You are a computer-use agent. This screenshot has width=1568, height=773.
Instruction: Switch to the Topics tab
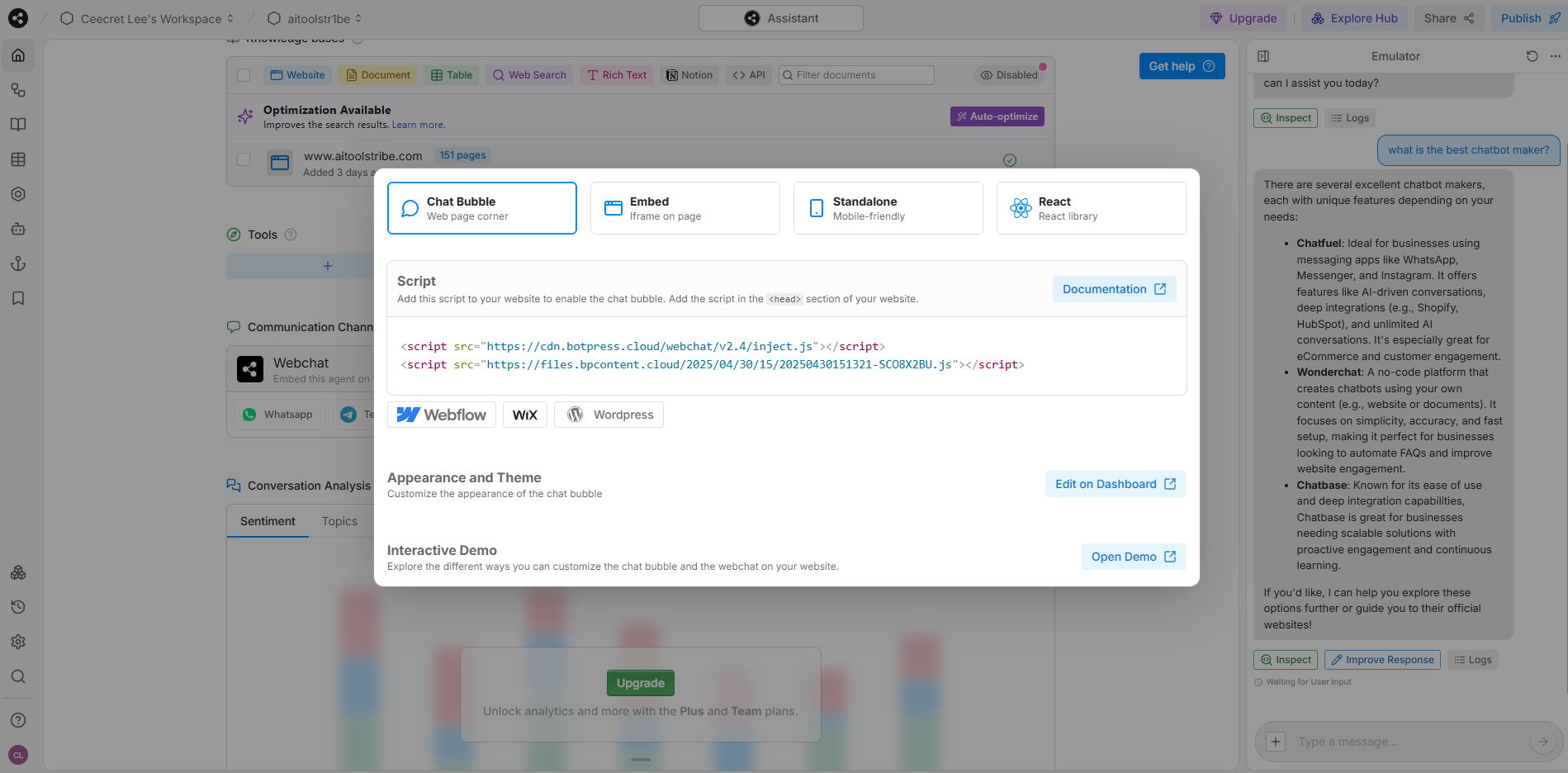[339, 520]
